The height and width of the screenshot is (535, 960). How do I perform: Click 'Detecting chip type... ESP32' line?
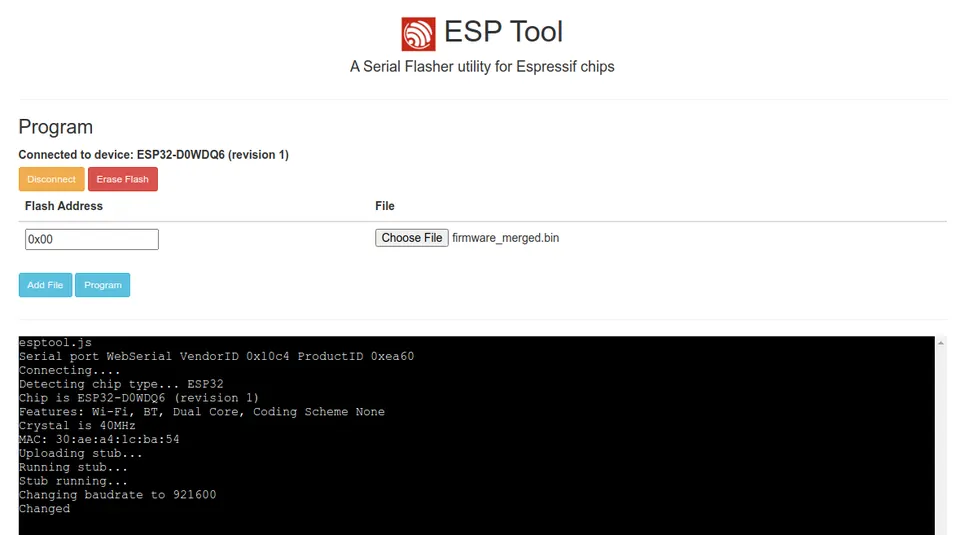click(121, 384)
